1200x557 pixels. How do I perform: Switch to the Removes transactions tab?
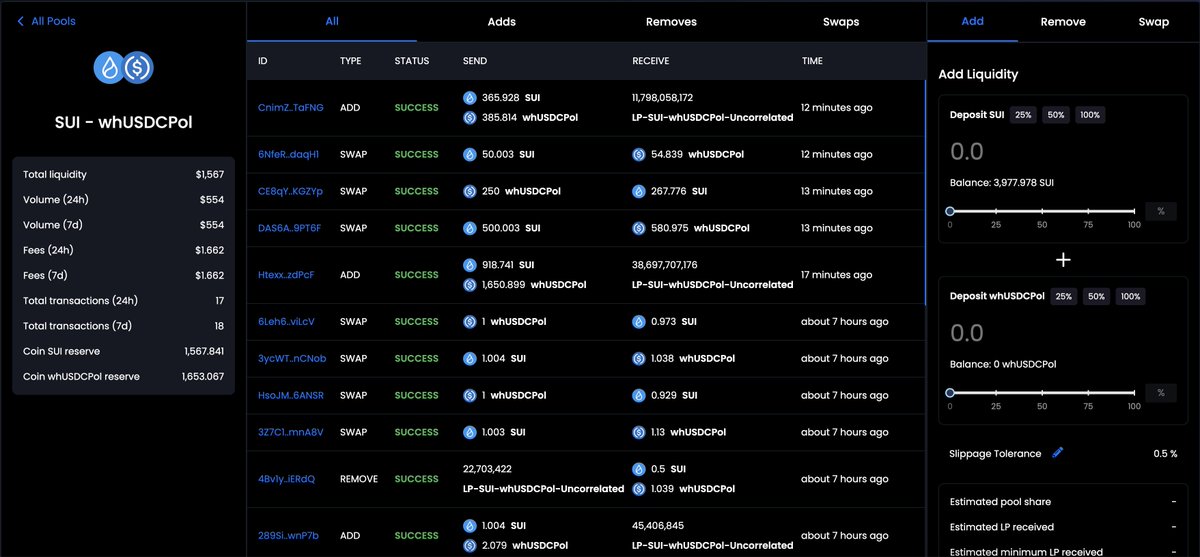click(x=671, y=21)
